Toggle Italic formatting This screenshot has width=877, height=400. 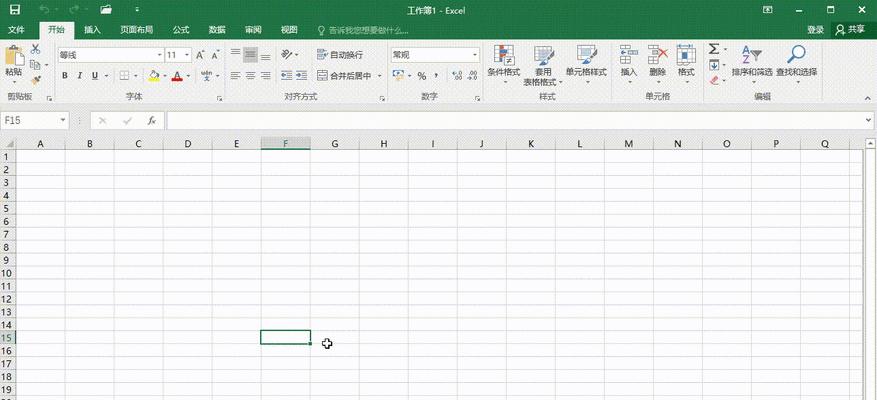(x=79, y=76)
